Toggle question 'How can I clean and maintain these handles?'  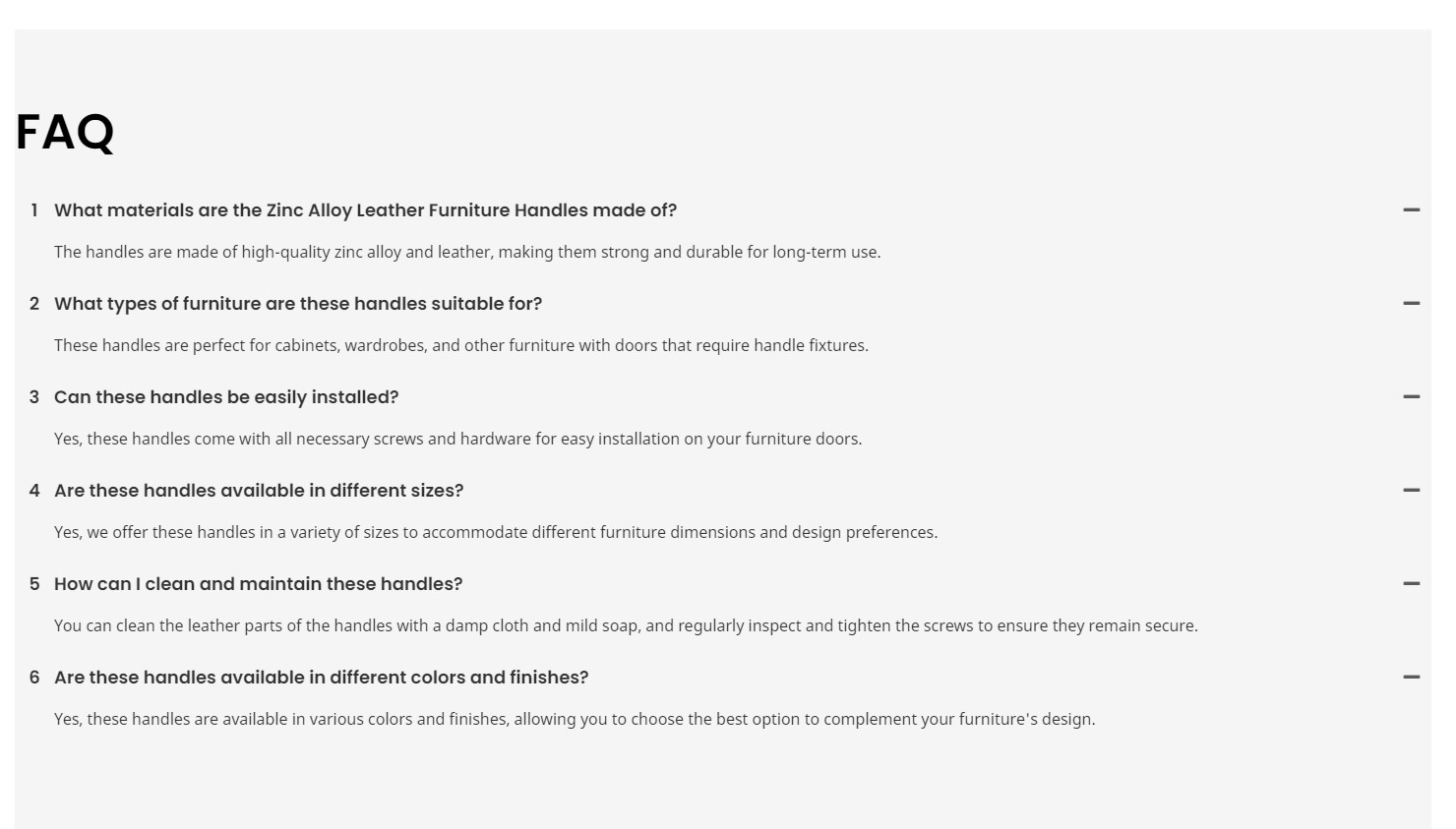(258, 584)
